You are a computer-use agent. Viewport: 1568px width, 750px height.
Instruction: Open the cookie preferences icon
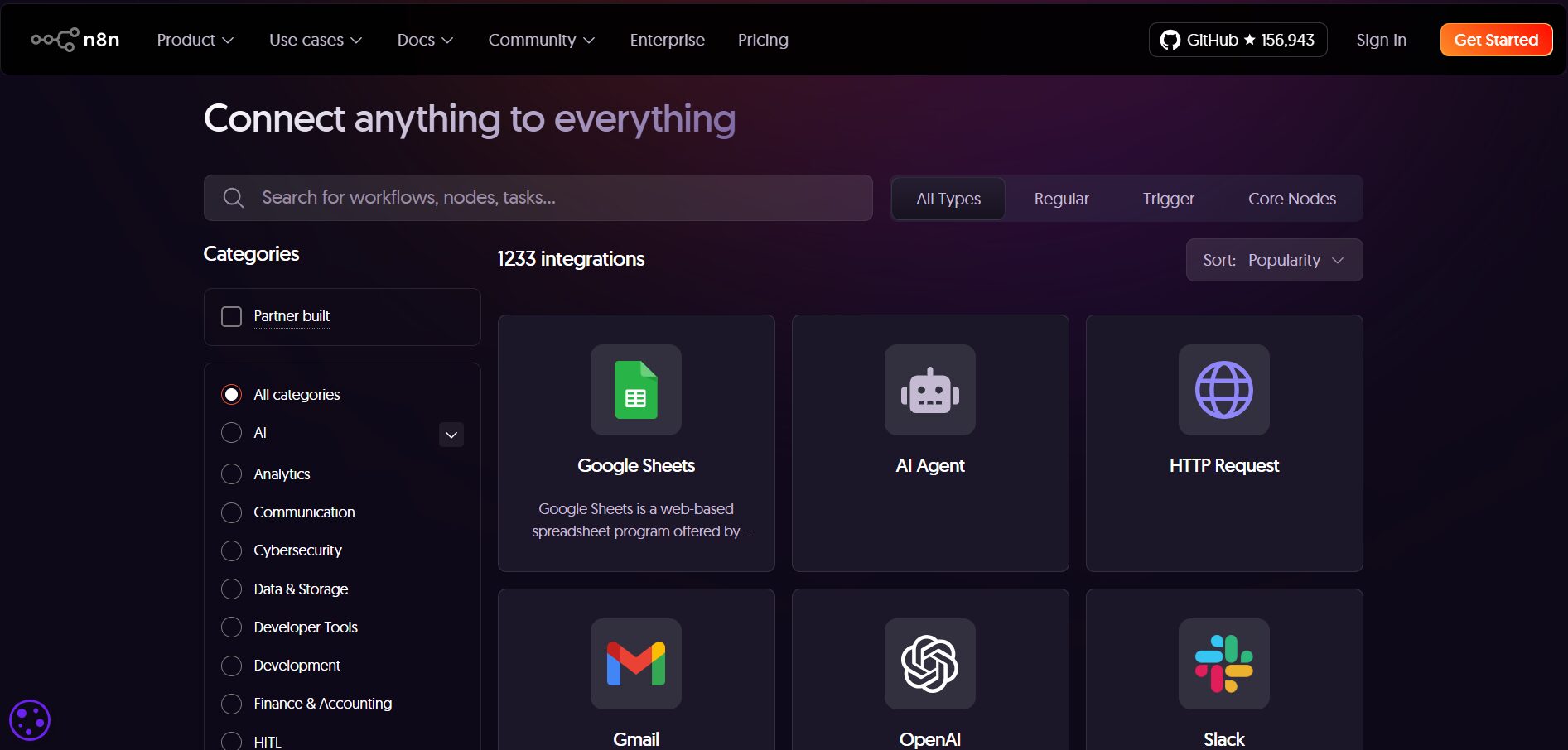point(30,720)
